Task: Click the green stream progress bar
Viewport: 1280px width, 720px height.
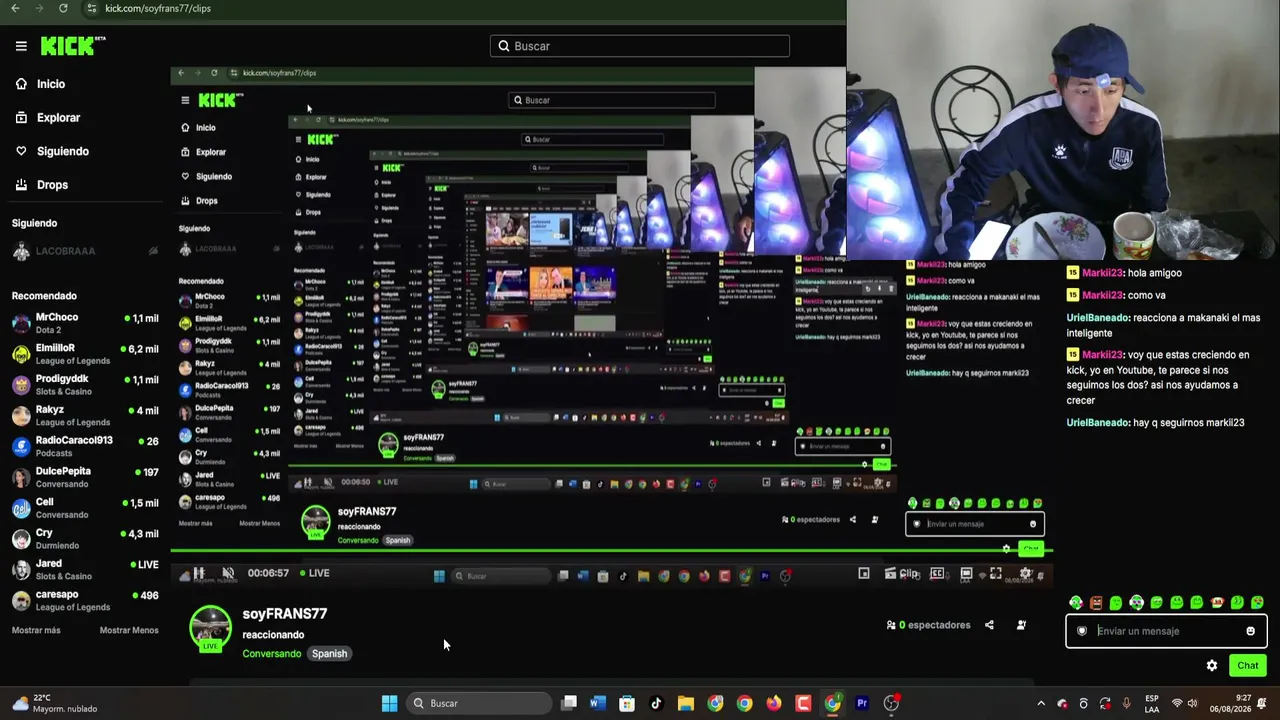Action: (610, 550)
